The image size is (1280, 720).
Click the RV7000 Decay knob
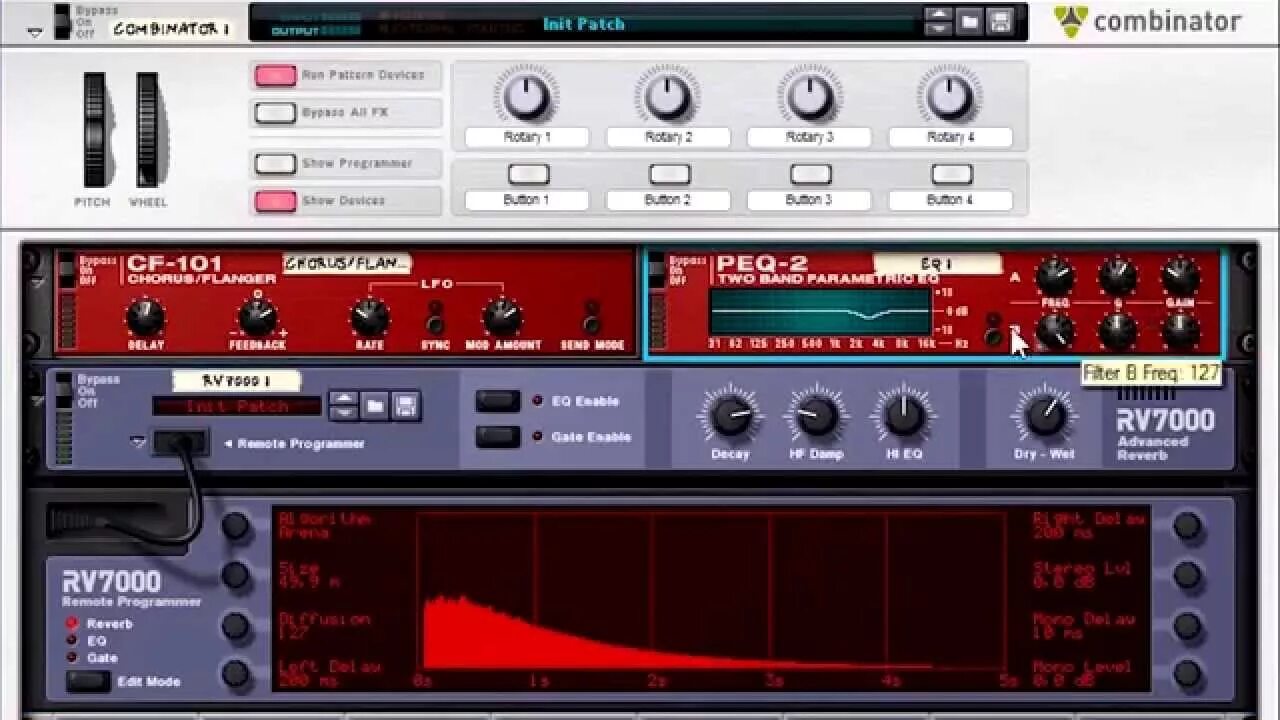tap(731, 416)
